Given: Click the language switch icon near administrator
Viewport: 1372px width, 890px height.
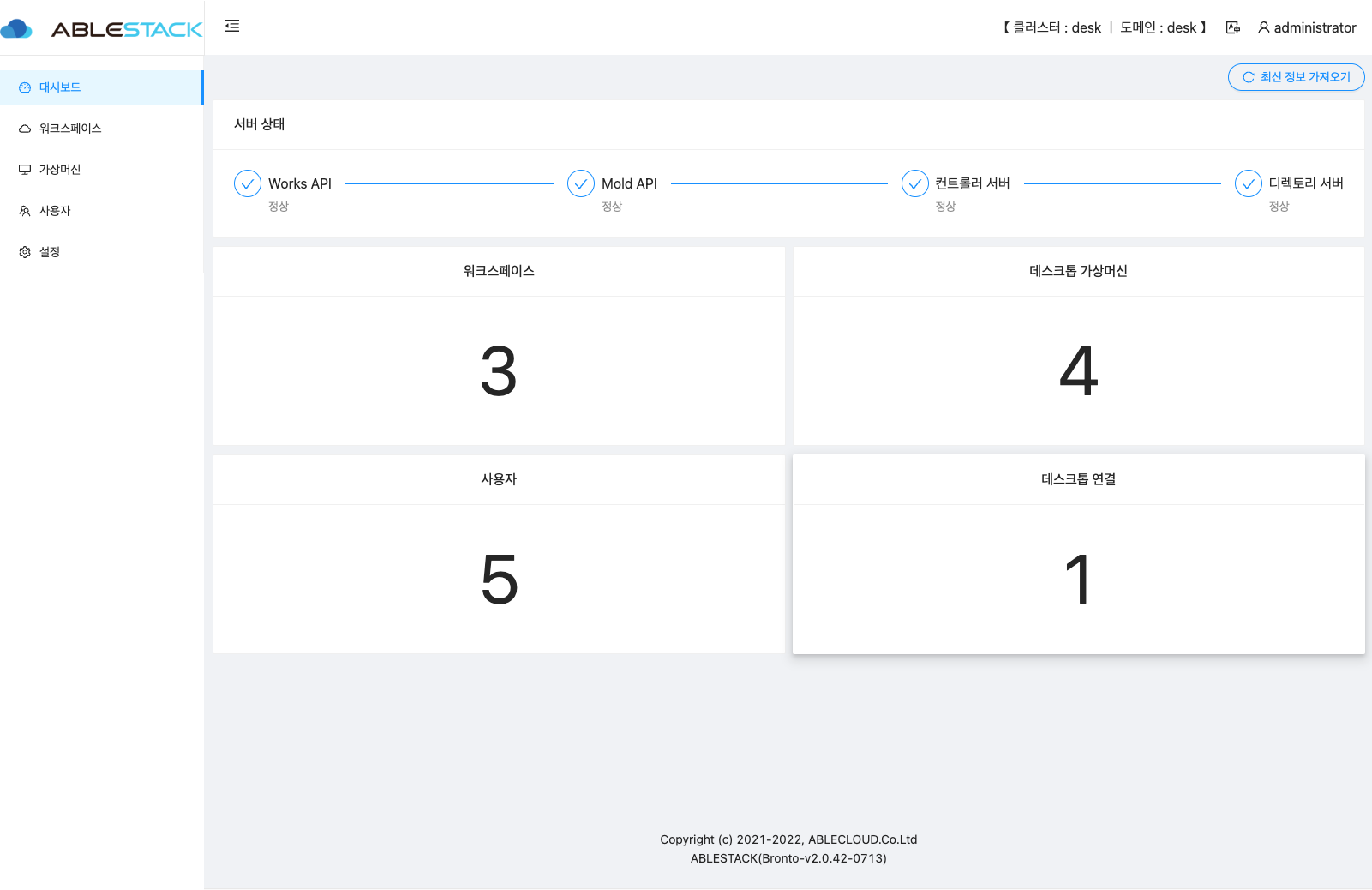Looking at the screenshot, I should 1232,27.
